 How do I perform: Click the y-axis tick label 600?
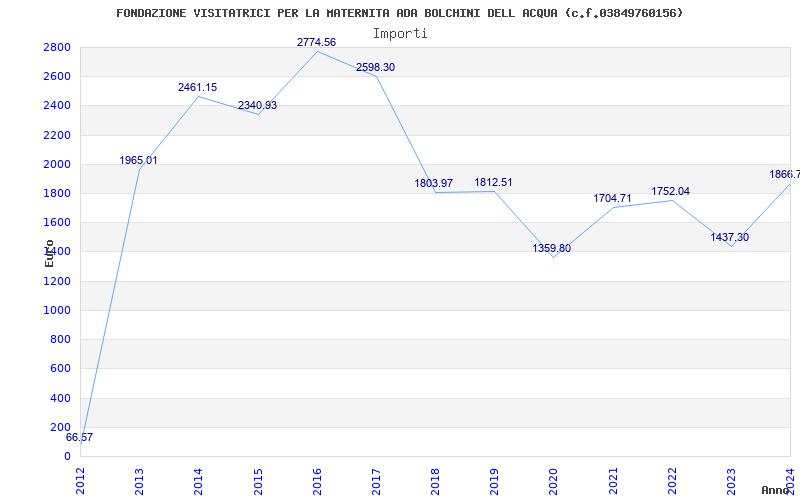[61, 368]
